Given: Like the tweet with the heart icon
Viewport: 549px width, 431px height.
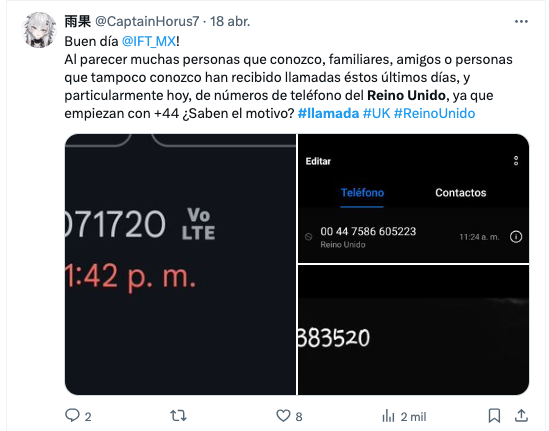Looking at the screenshot, I should (x=283, y=416).
